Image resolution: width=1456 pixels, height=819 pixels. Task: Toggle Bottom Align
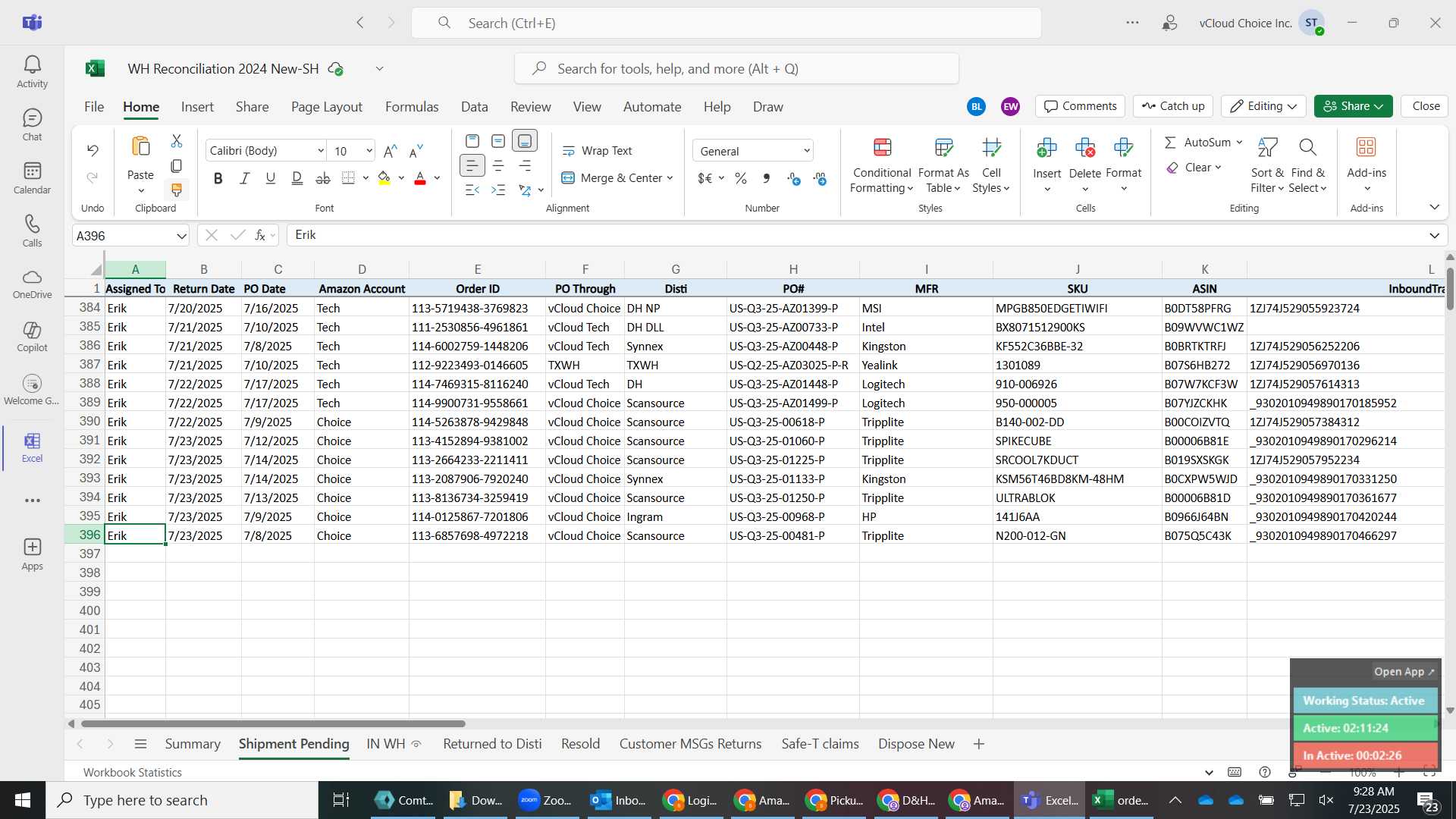click(x=525, y=141)
